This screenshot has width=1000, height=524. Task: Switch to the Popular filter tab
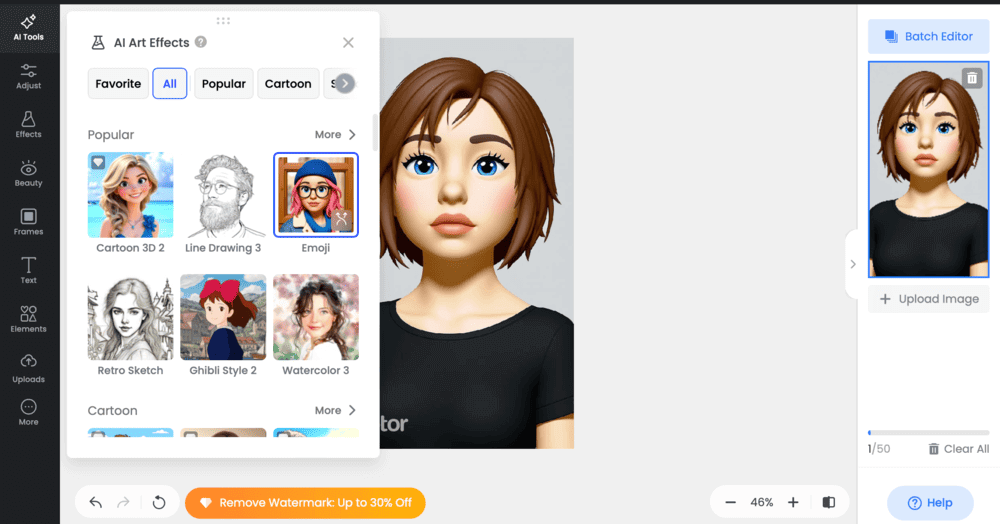click(223, 84)
